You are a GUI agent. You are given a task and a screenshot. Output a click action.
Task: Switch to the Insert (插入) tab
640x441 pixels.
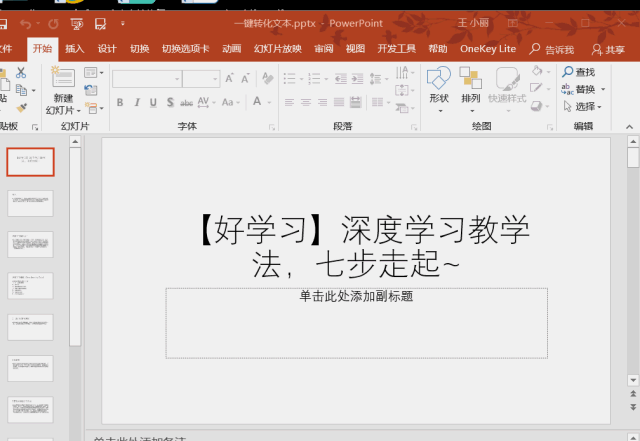pos(75,48)
